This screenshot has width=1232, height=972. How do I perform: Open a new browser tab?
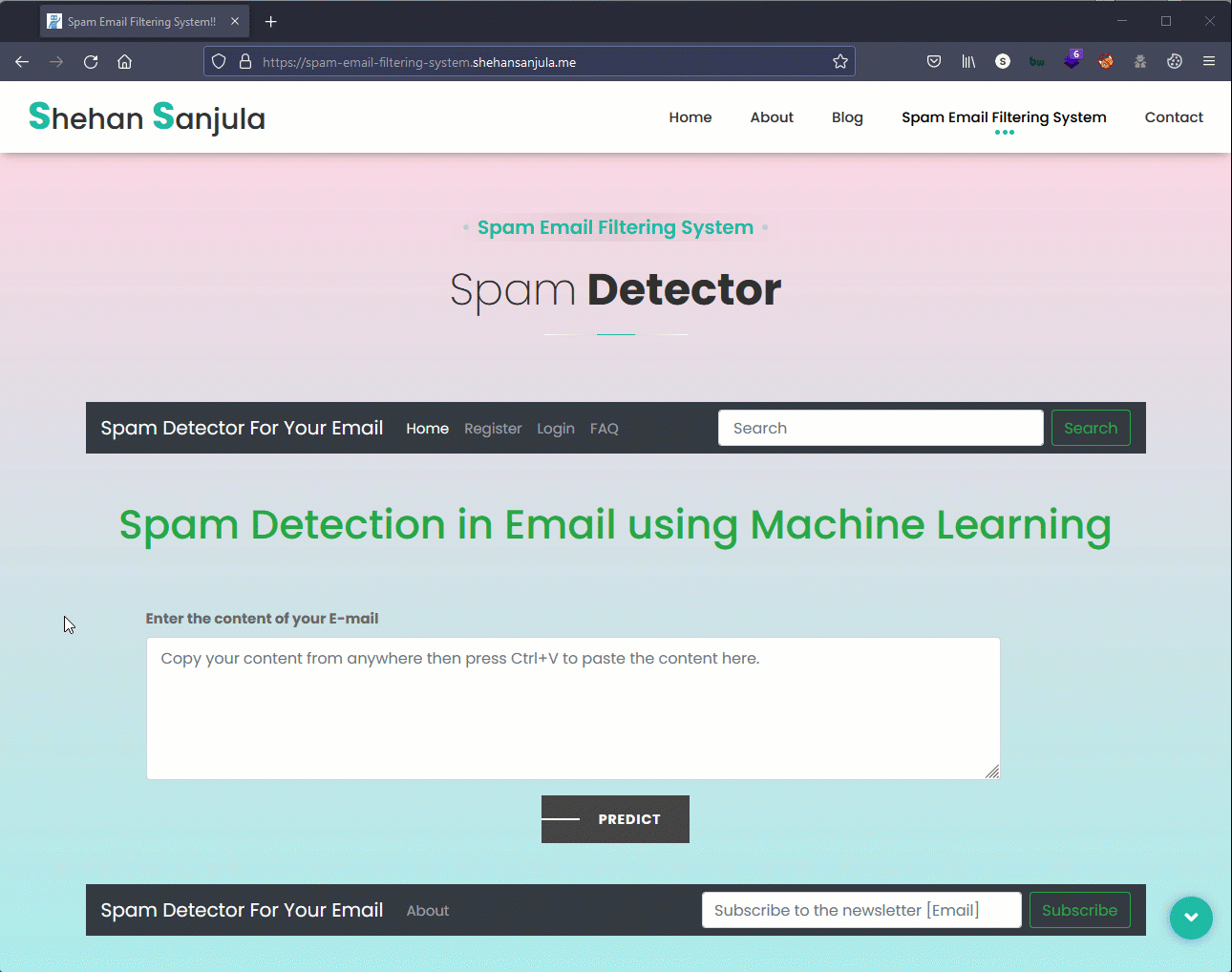click(270, 21)
